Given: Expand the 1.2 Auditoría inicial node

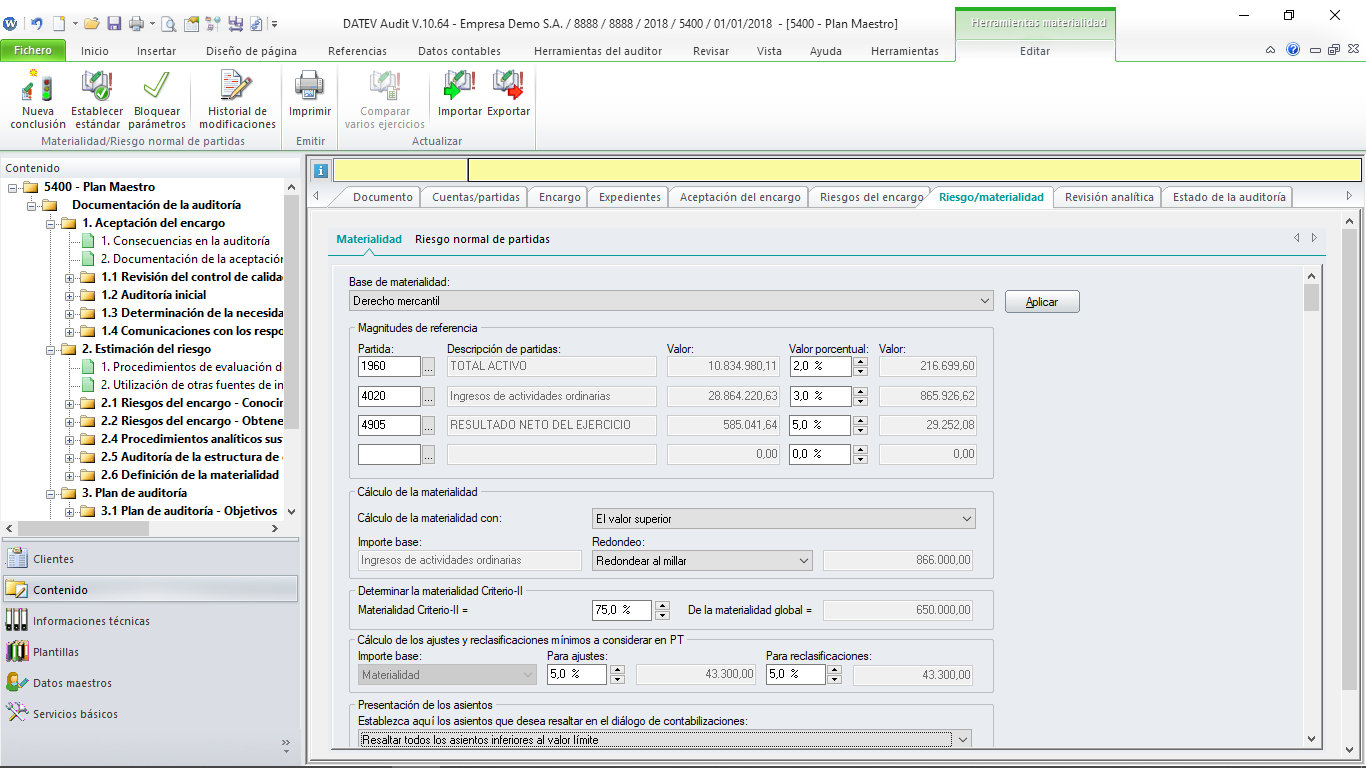Looking at the screenshot, I should (70, 295).
